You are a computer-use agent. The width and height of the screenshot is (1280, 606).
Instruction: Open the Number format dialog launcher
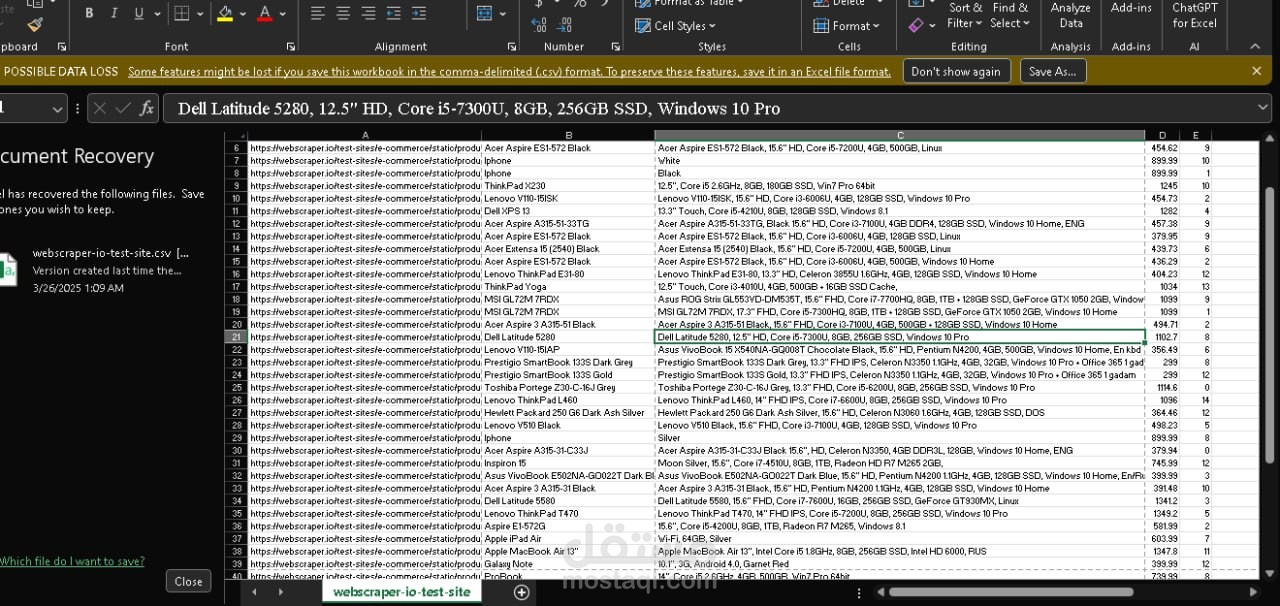point(618,47)
